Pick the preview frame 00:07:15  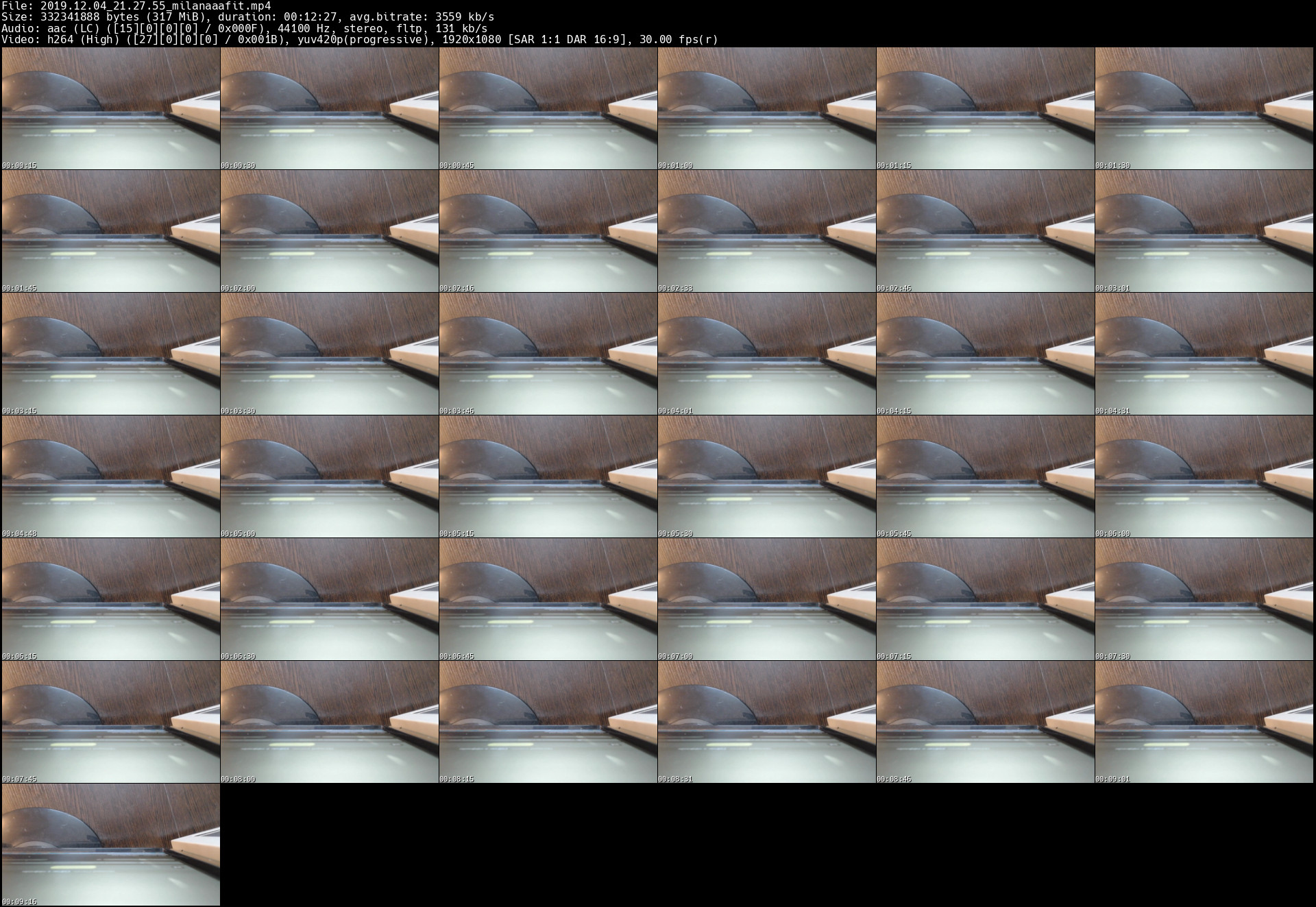[x=986, y=599]
